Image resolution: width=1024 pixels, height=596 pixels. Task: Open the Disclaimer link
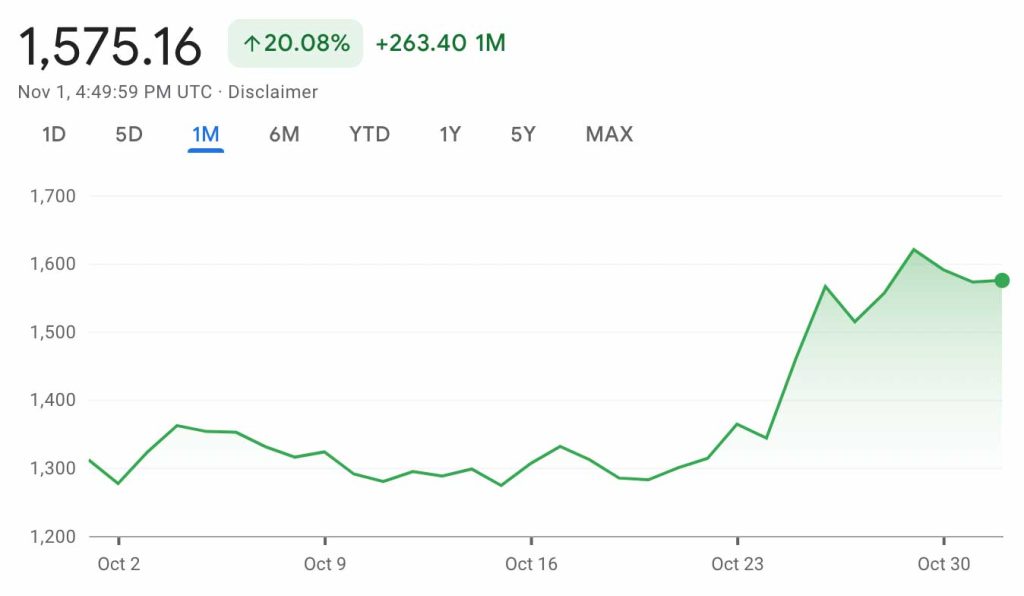pos(273,92)
